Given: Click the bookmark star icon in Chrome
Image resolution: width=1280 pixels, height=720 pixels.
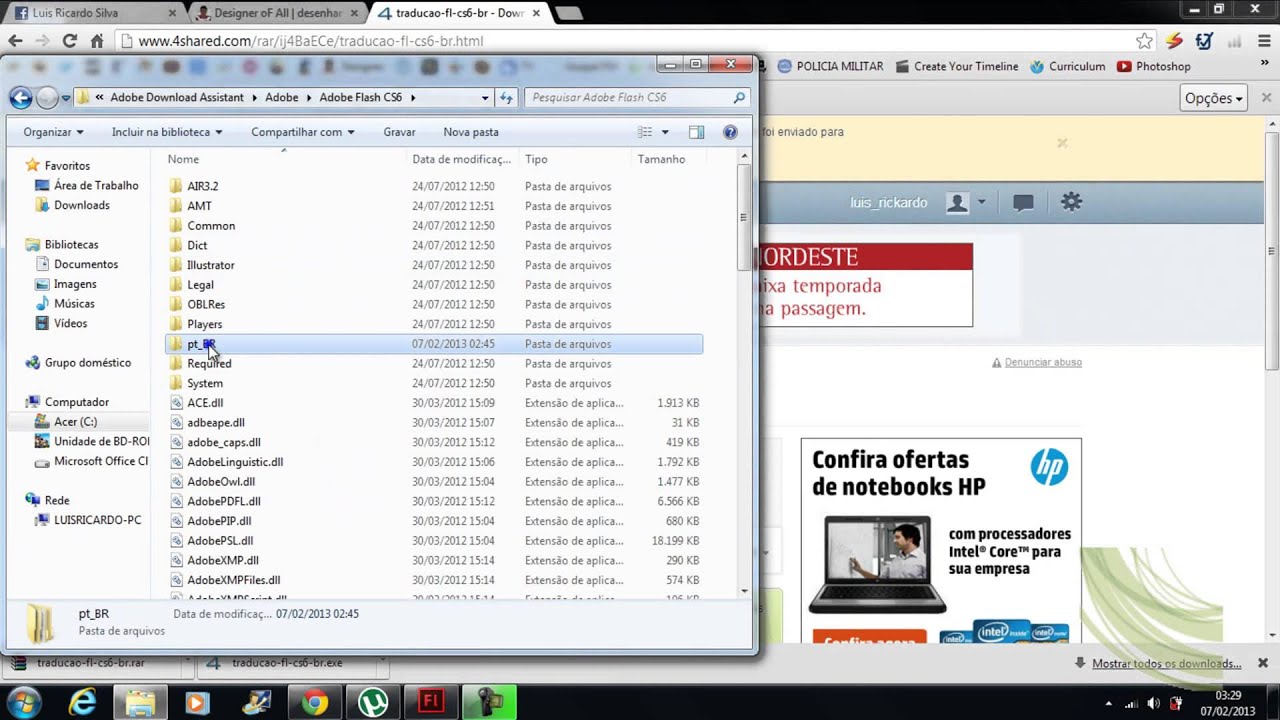Looking at the screenshot, I should click(1144, 41).
